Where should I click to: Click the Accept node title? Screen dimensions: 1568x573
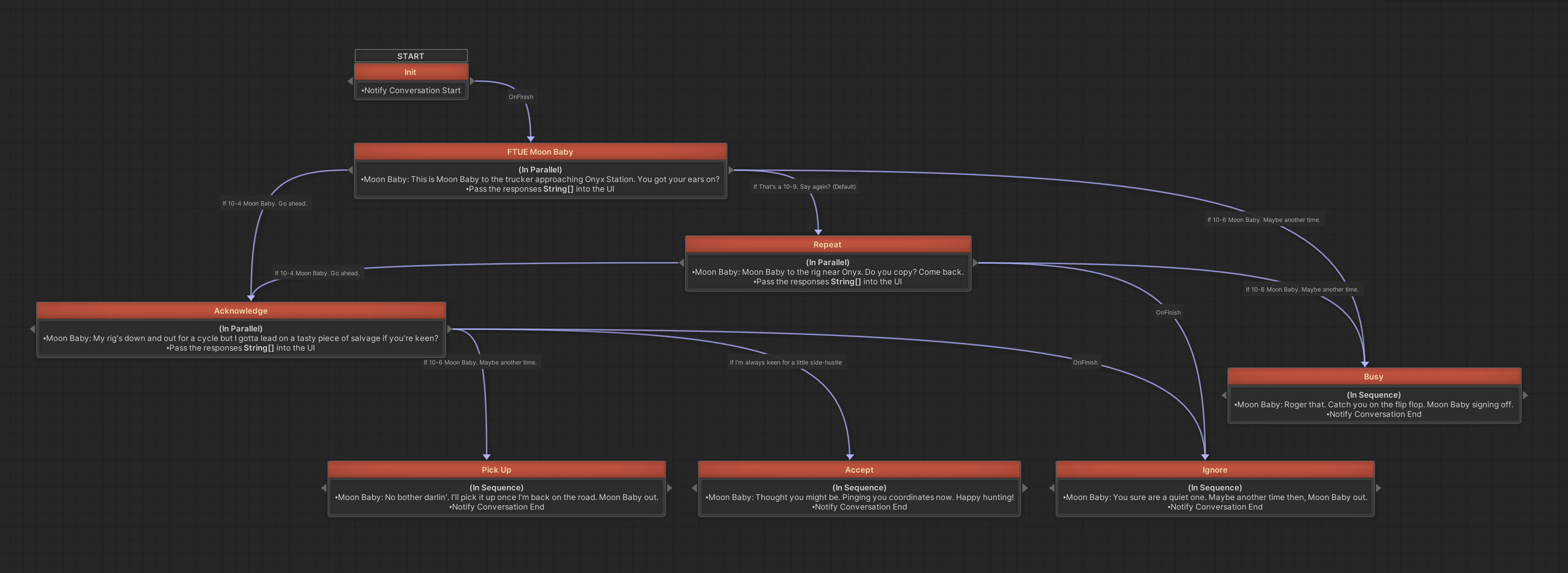coord(859,469)
